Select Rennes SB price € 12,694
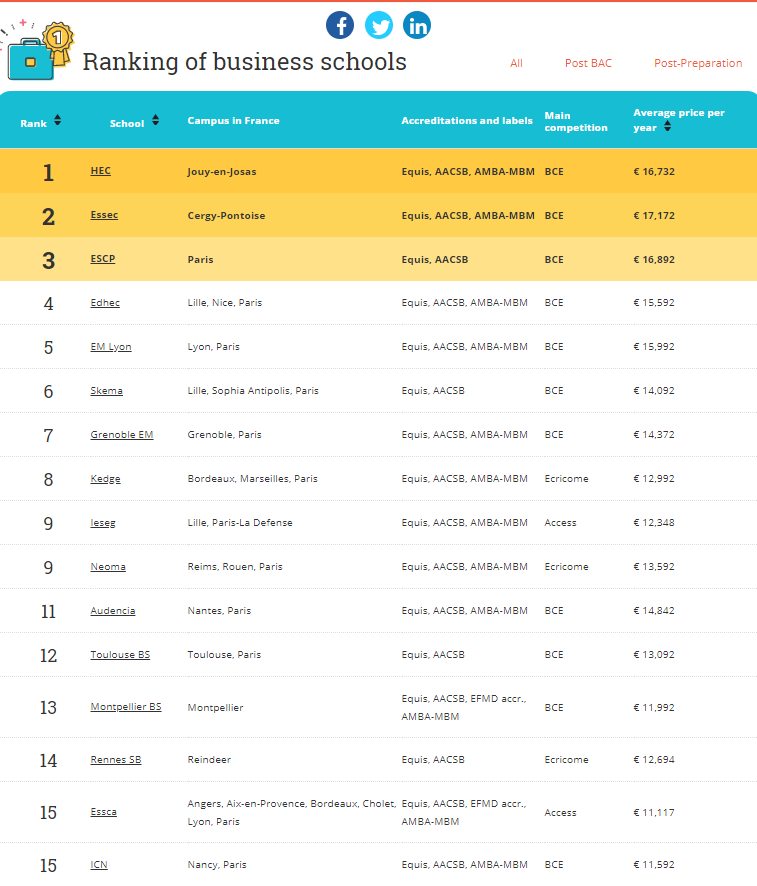Screen dimensions: 757x886 654,761
